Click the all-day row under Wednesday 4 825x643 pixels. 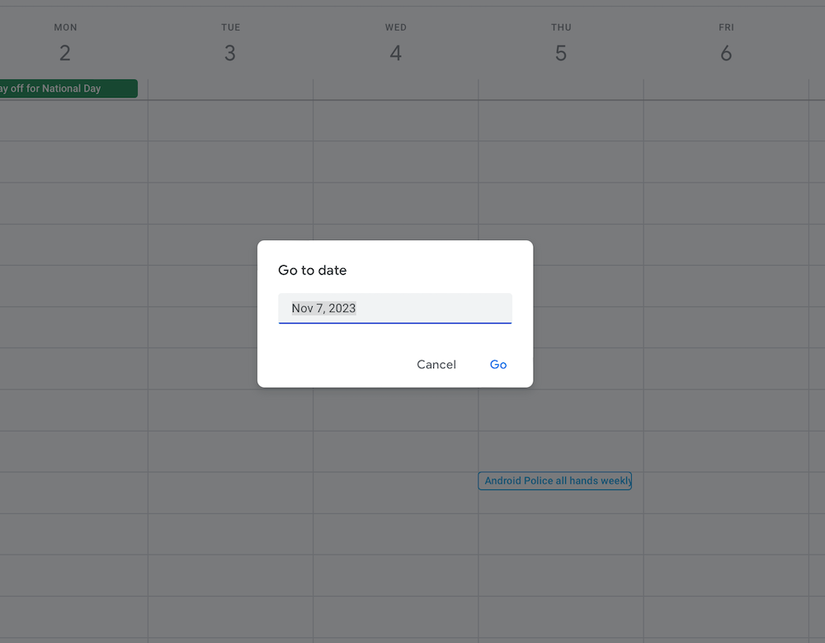395,89
